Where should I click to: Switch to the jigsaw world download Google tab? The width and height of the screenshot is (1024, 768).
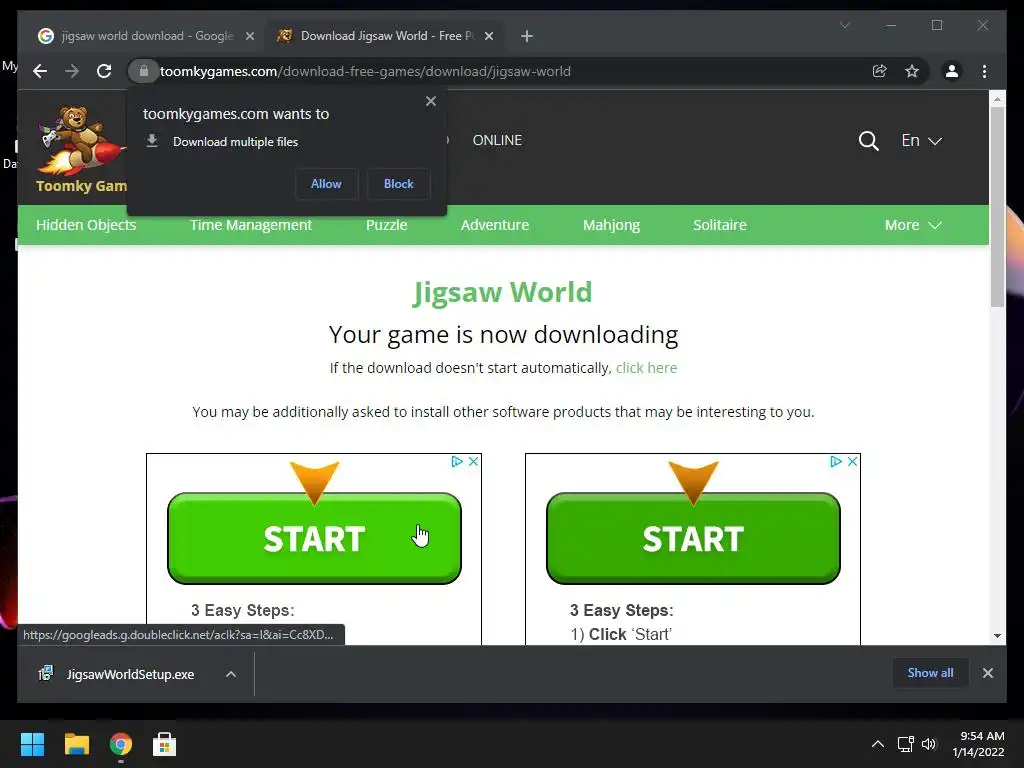point(146,36)
